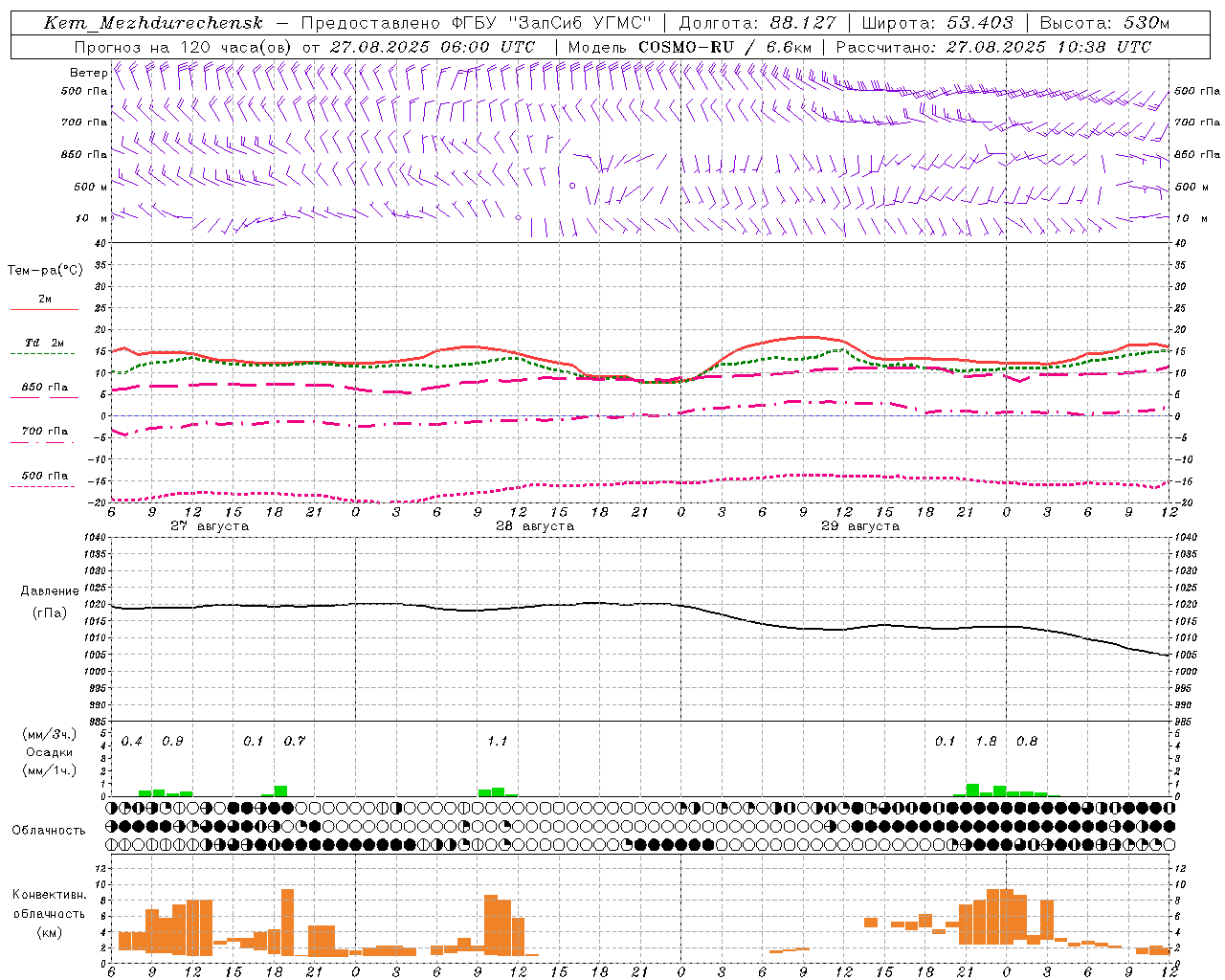Click the 'Облачность' cloudiness label

(x=49, y=831)
